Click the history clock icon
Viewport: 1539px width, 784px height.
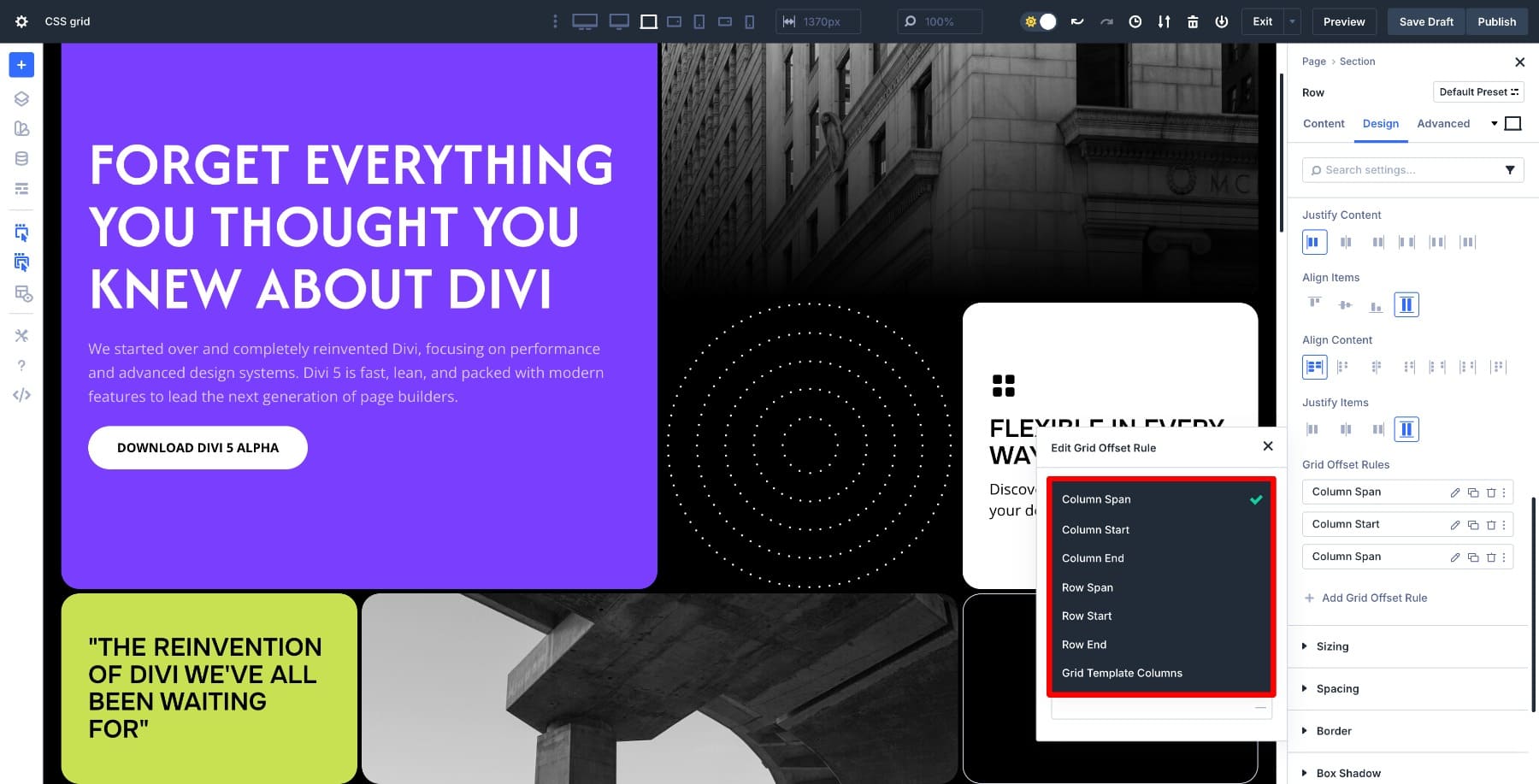(x=1135, y=21)
